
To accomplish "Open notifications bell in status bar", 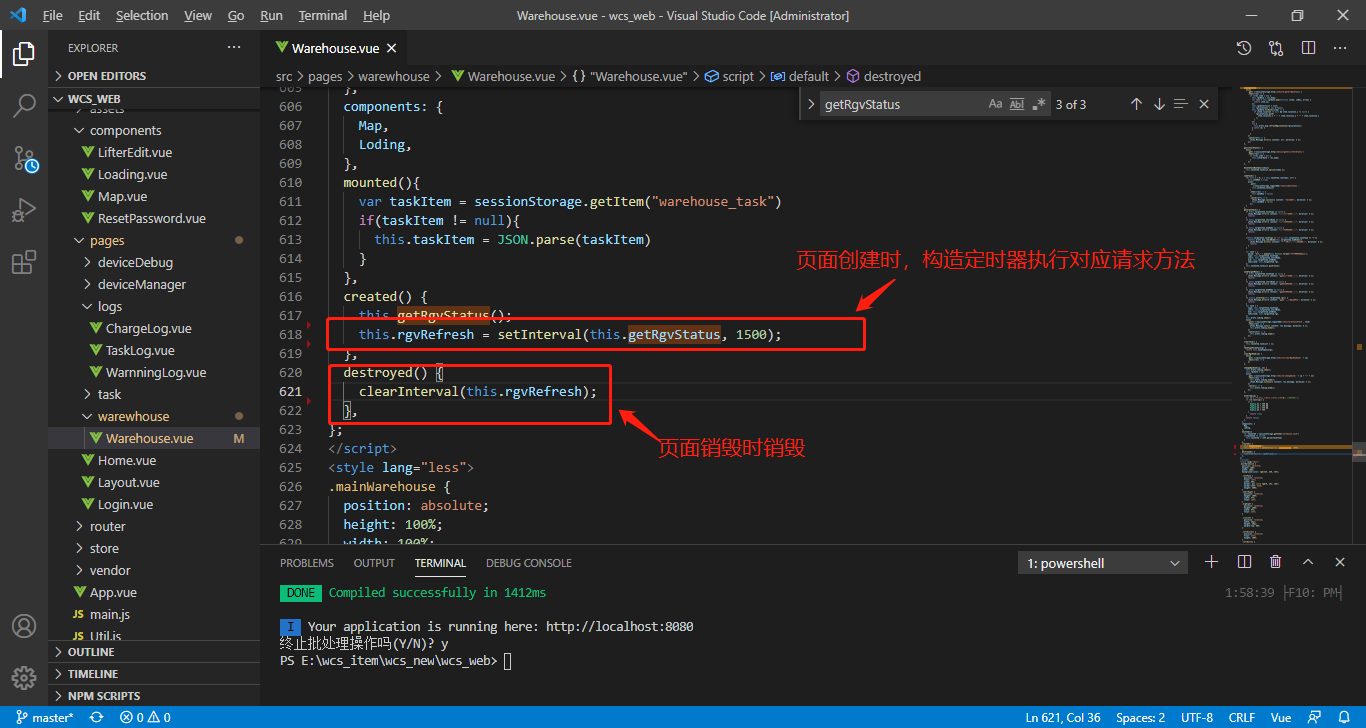I will tap(1345, 717).
